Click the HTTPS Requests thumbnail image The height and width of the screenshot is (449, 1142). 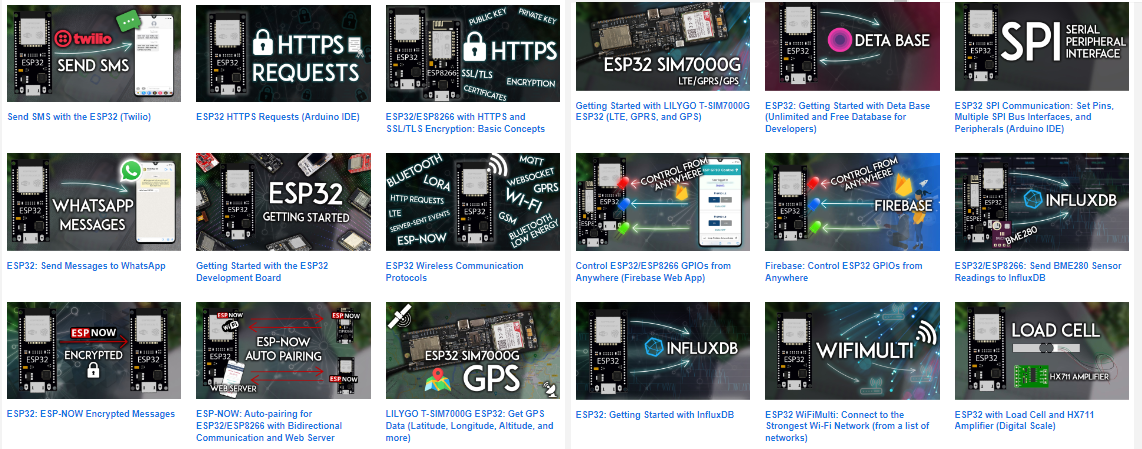[x=283, y=53]
